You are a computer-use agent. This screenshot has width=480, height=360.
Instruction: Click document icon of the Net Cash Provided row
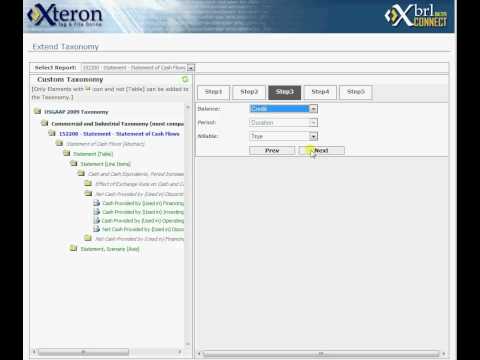[x=96, y=229]
